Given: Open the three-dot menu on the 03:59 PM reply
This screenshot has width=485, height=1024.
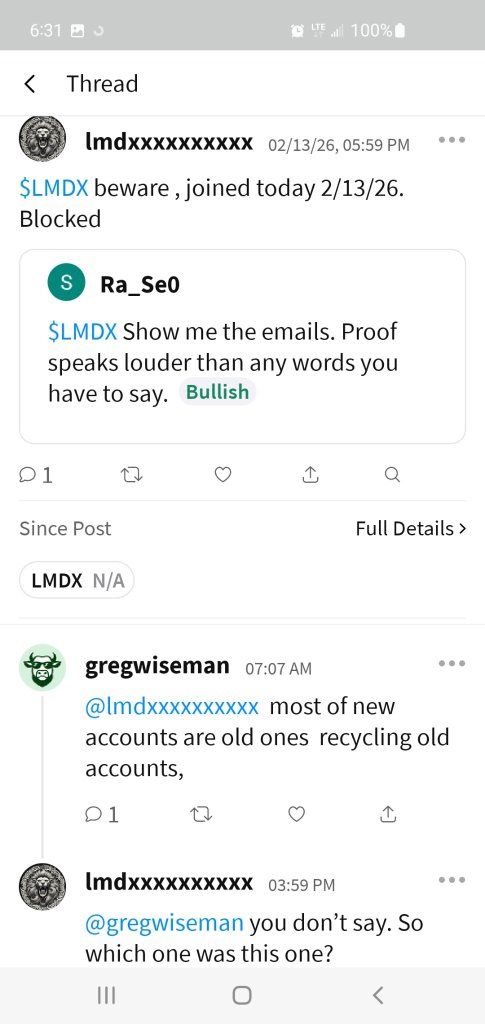Looking at the screenshot, I should point(452,880).
